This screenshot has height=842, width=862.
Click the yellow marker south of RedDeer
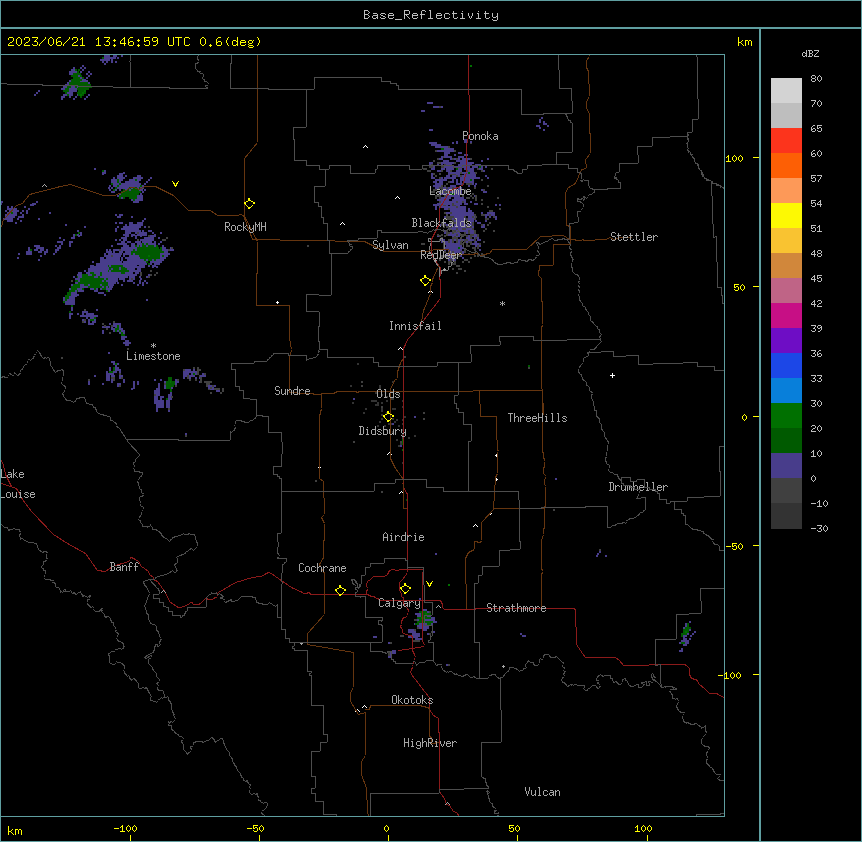click(426, 281)
